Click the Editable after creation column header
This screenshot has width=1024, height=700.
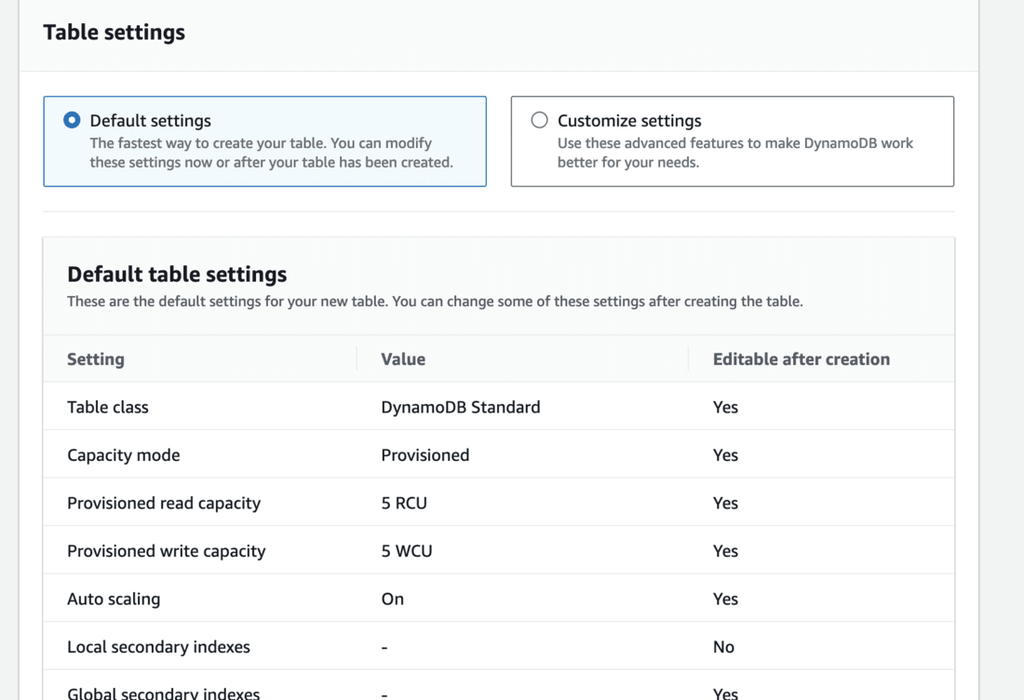click(801, 359)
